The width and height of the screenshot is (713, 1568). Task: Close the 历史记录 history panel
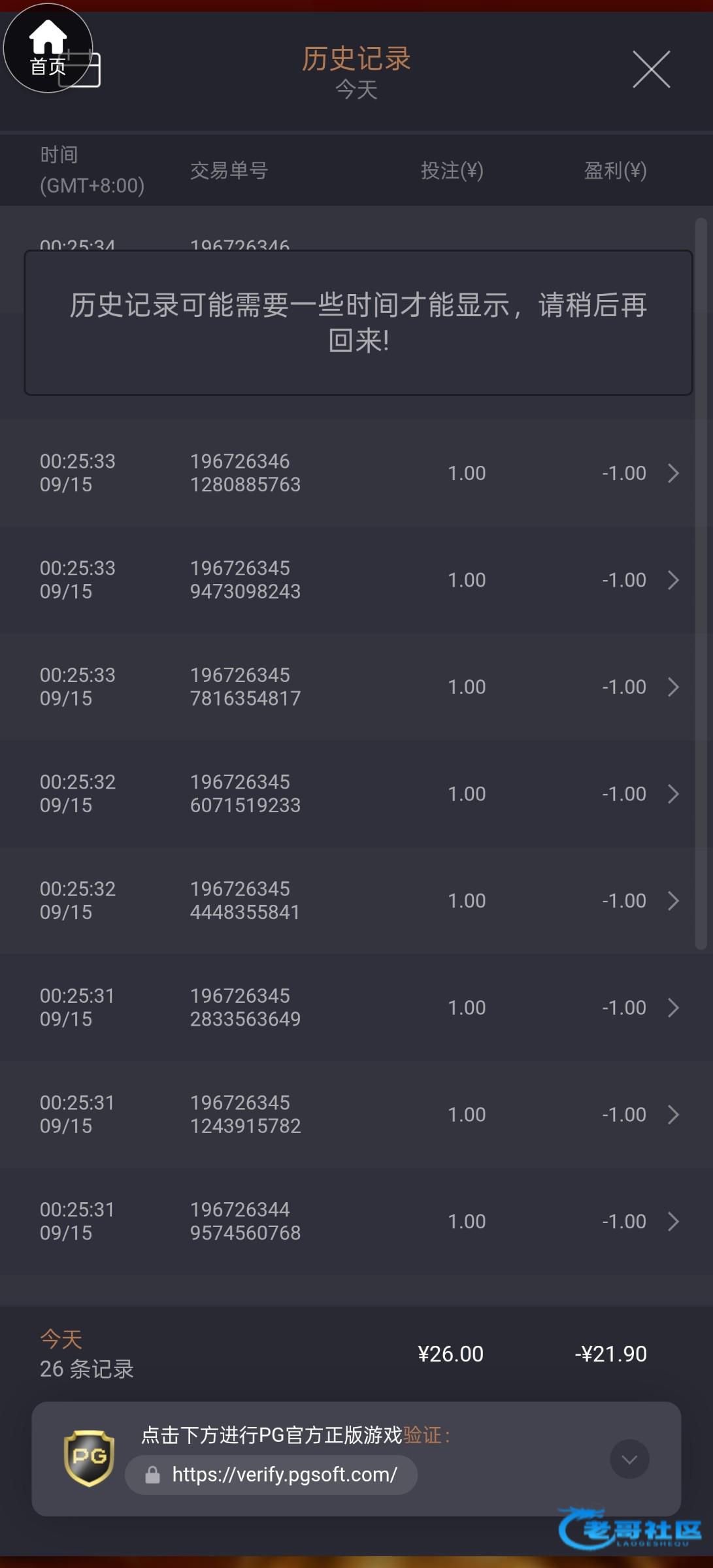coord(651,69)
